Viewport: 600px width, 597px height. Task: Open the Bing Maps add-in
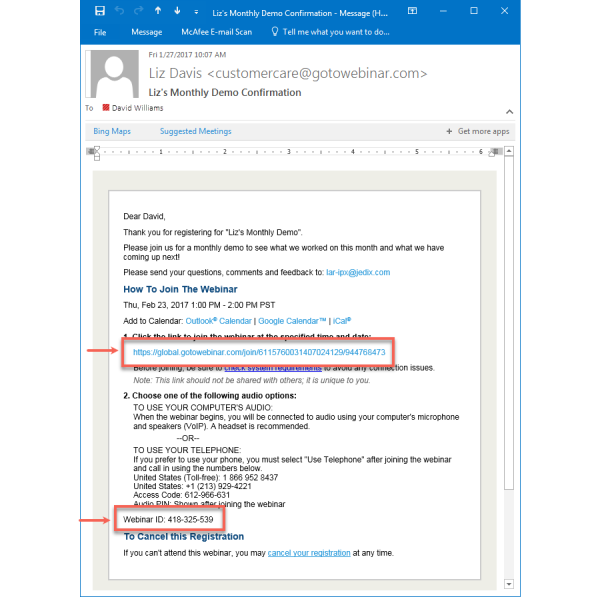pos(112,131)
